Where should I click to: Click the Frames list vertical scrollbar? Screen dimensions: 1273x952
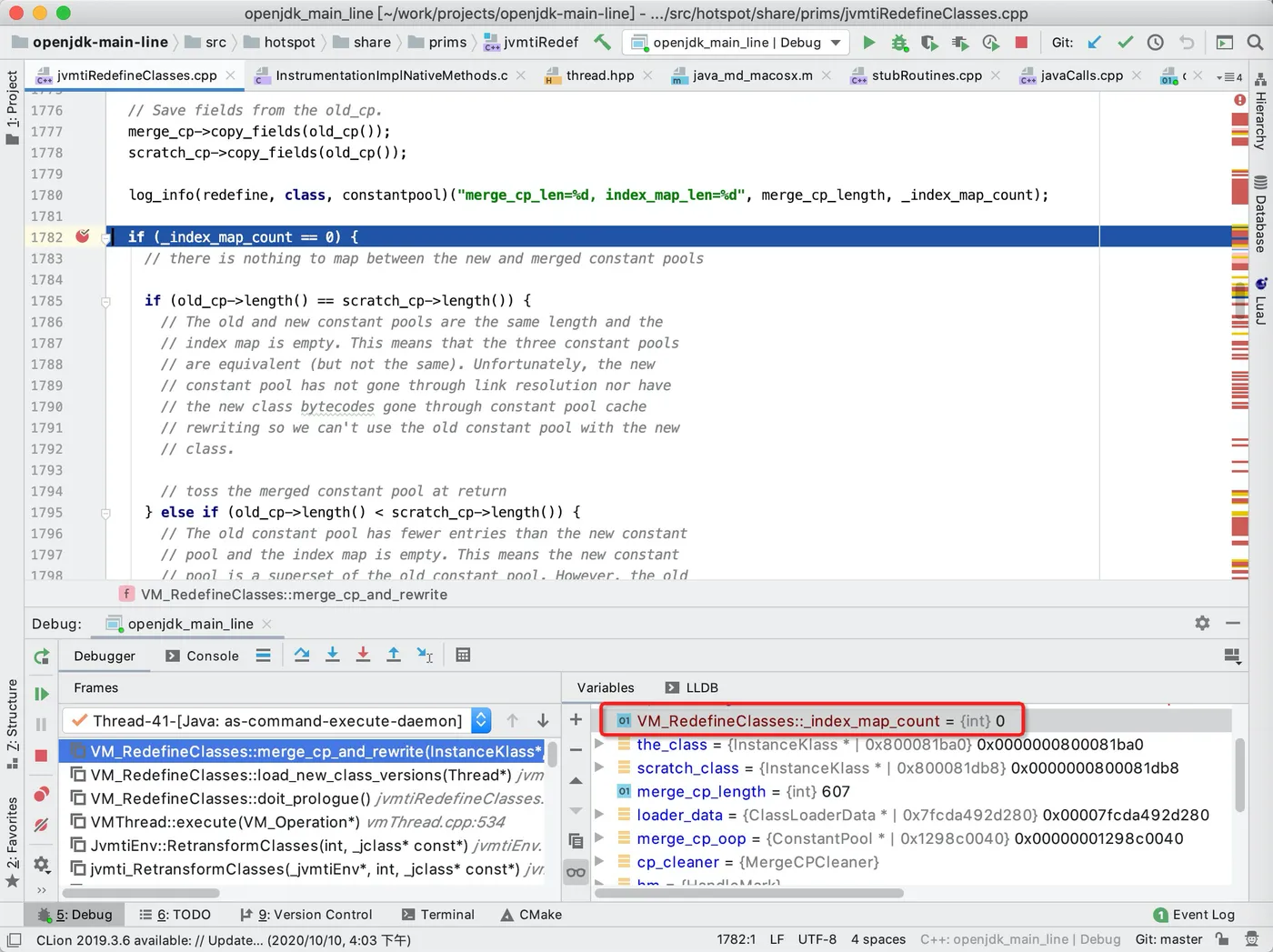pyautogui.click(x=552, y=757)
